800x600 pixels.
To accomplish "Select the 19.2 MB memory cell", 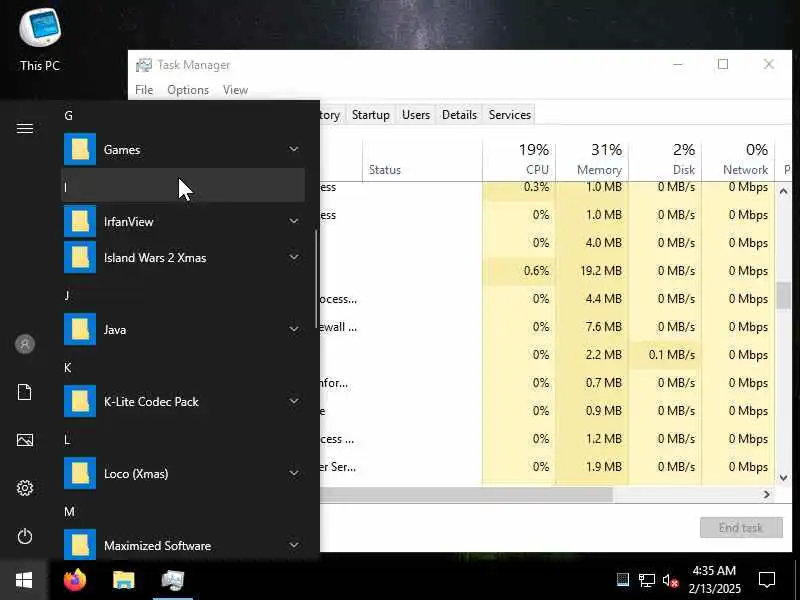I will (592, 270).
